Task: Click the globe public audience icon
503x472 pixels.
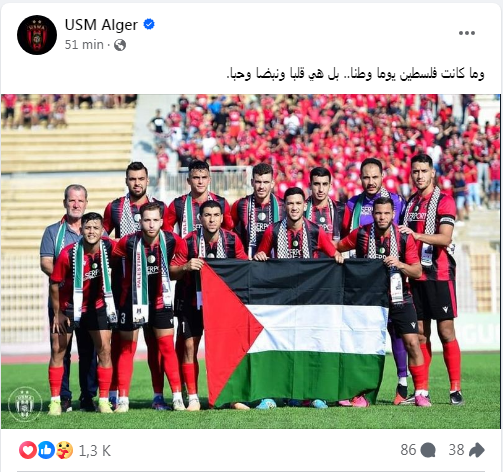Action: pyautogui.click(x=120, y=45)
